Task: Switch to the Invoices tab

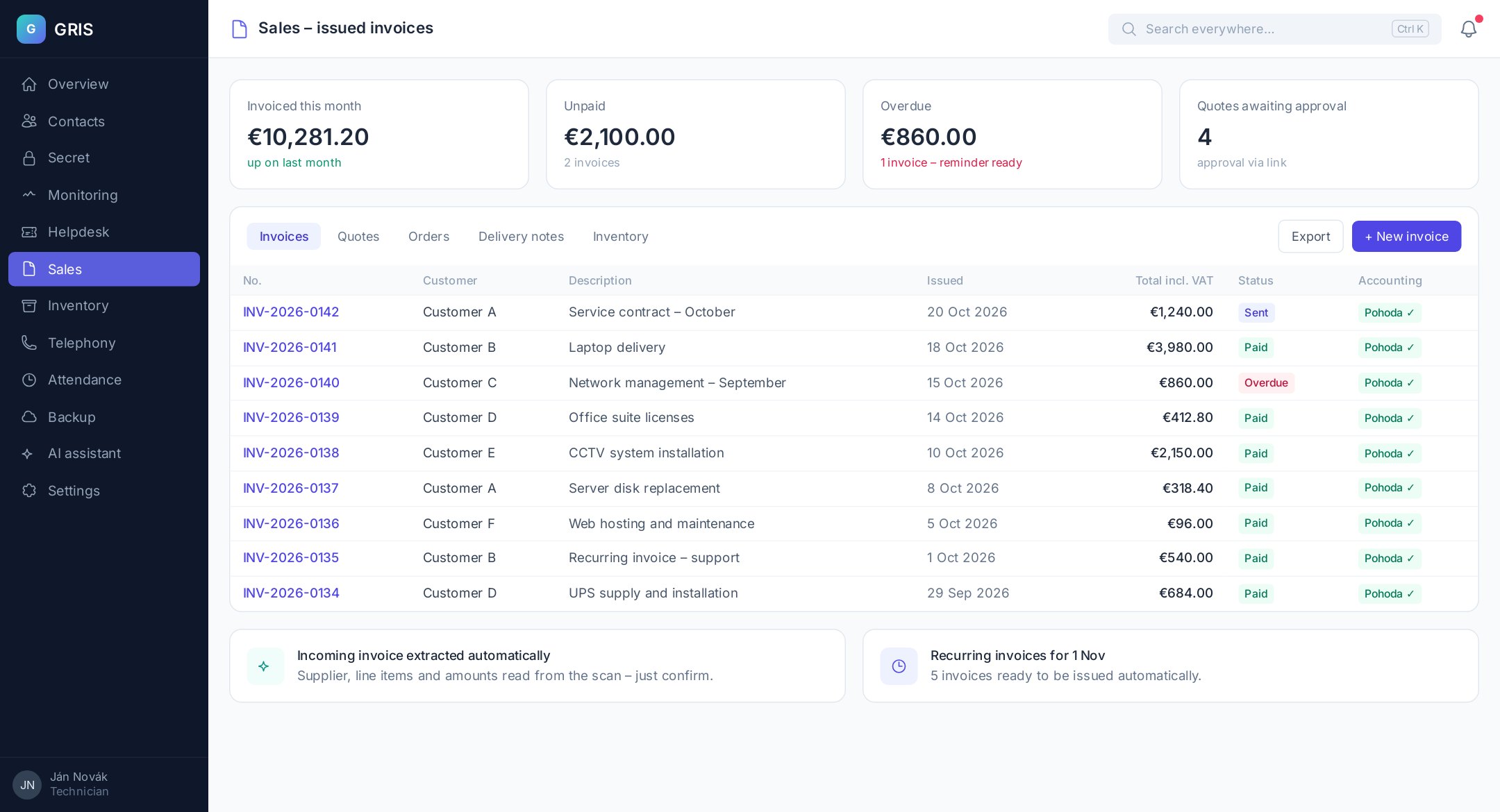Action: 284,237
